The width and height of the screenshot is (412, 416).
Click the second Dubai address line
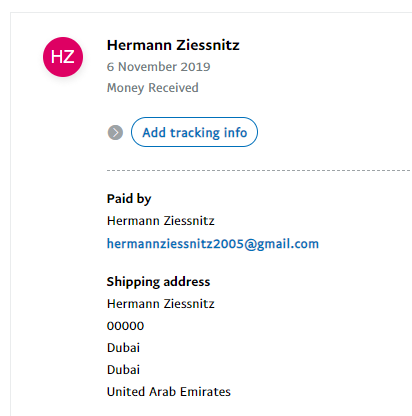point(123,370)
